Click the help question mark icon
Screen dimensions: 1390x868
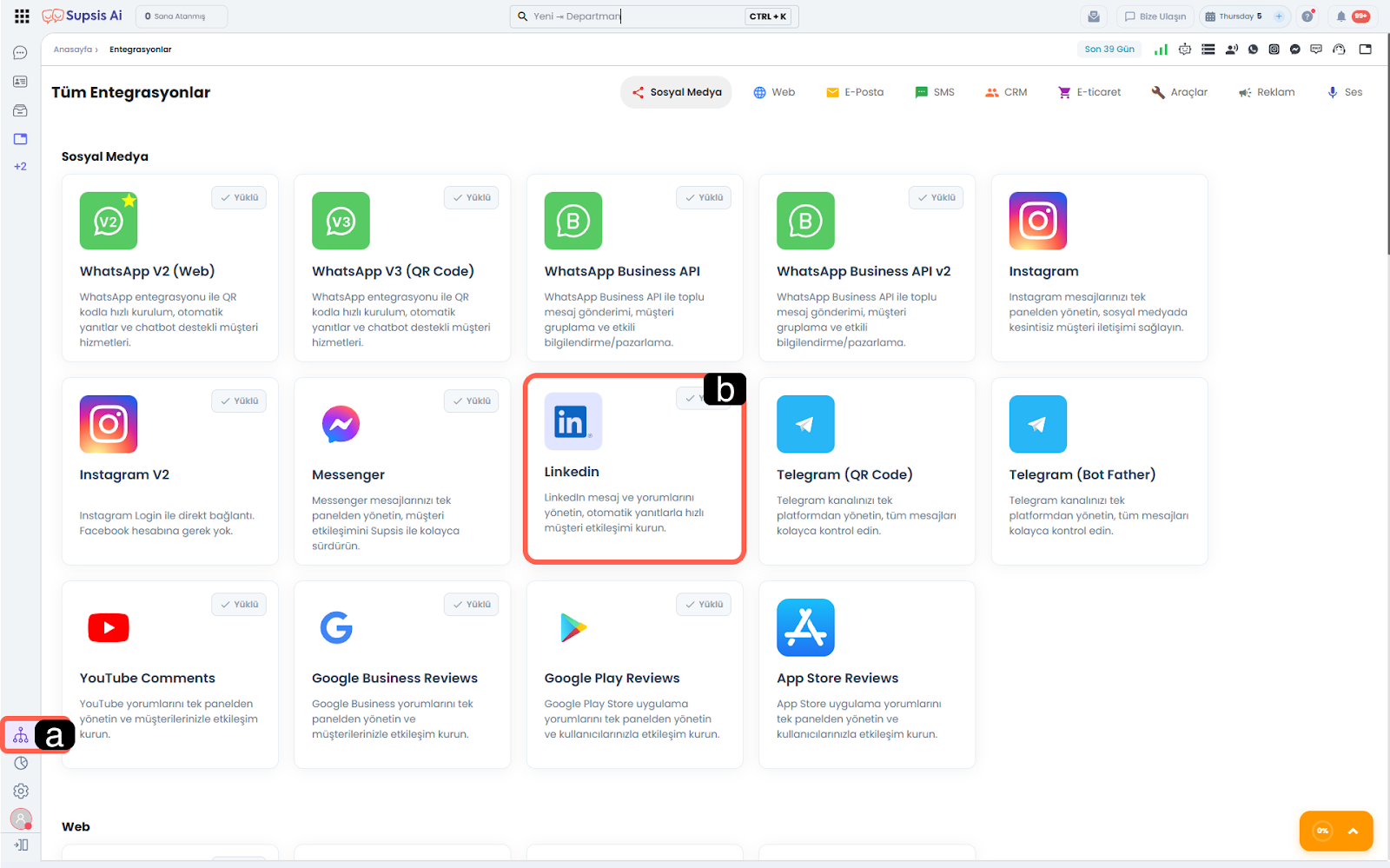(1307, 17)
